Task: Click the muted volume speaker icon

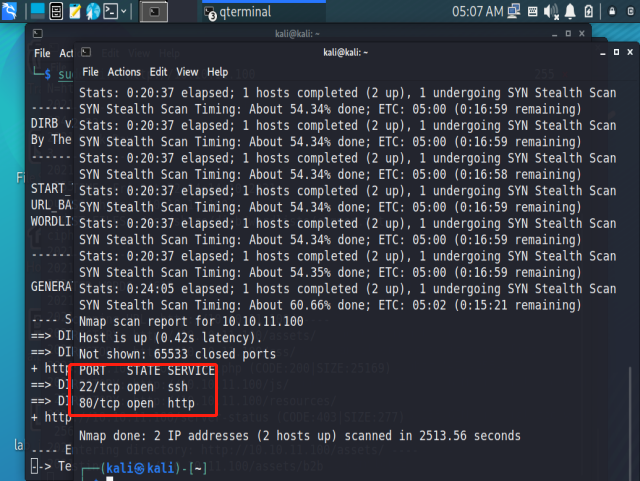Action: coord(551,12)
